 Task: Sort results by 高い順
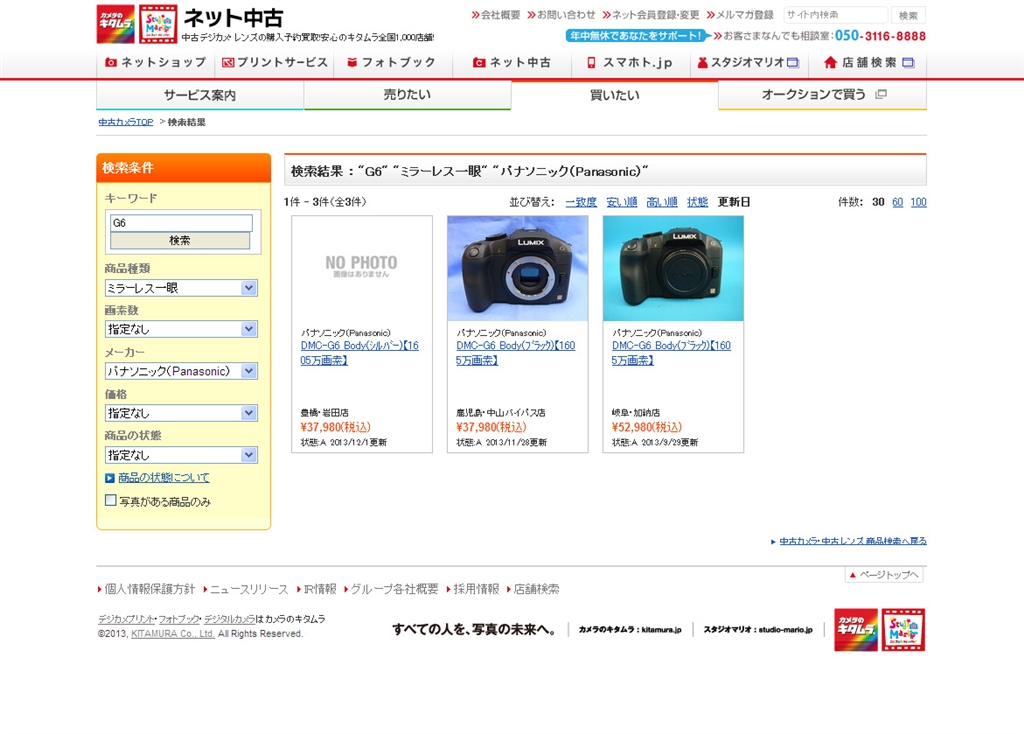662,202
